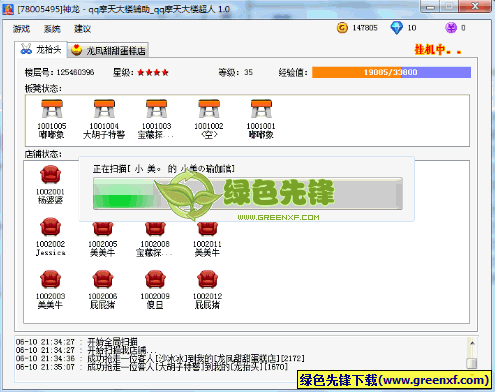Image resolution: width=495 pixels, height=392 pixels.
Task: Click the cake icon on the 蛋糕店 tab
Action: [77, 50]
